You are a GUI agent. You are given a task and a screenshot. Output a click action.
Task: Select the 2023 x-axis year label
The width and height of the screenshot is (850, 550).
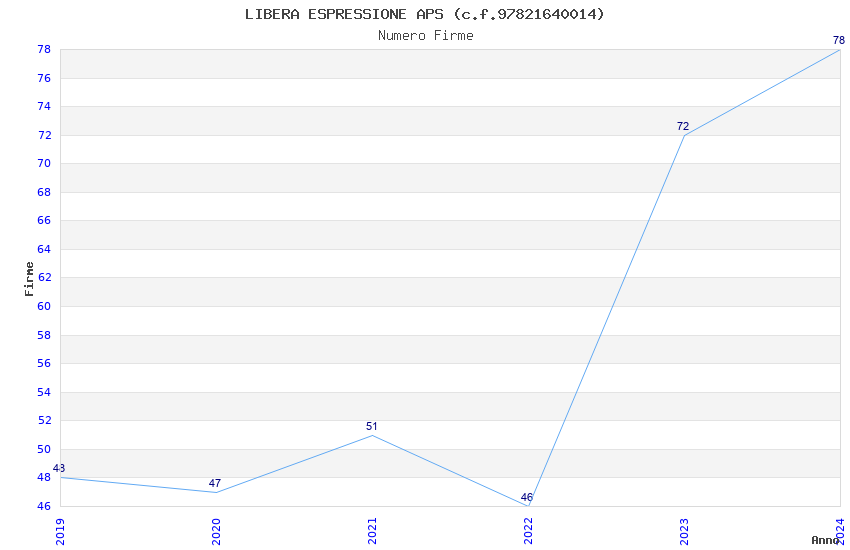point(684,532)
